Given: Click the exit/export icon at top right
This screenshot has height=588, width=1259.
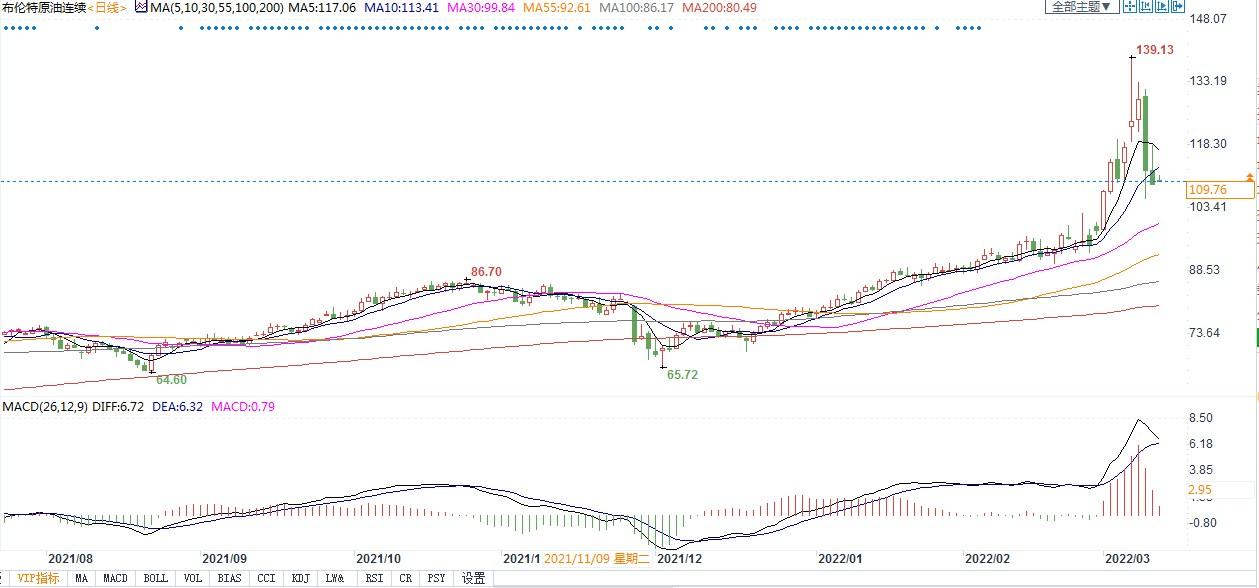Looking at the screenshot, I should 1178,6.
